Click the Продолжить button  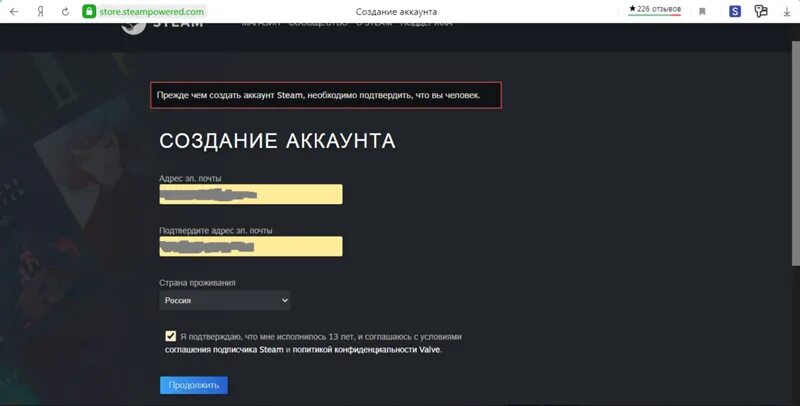[x=194, y=385]
